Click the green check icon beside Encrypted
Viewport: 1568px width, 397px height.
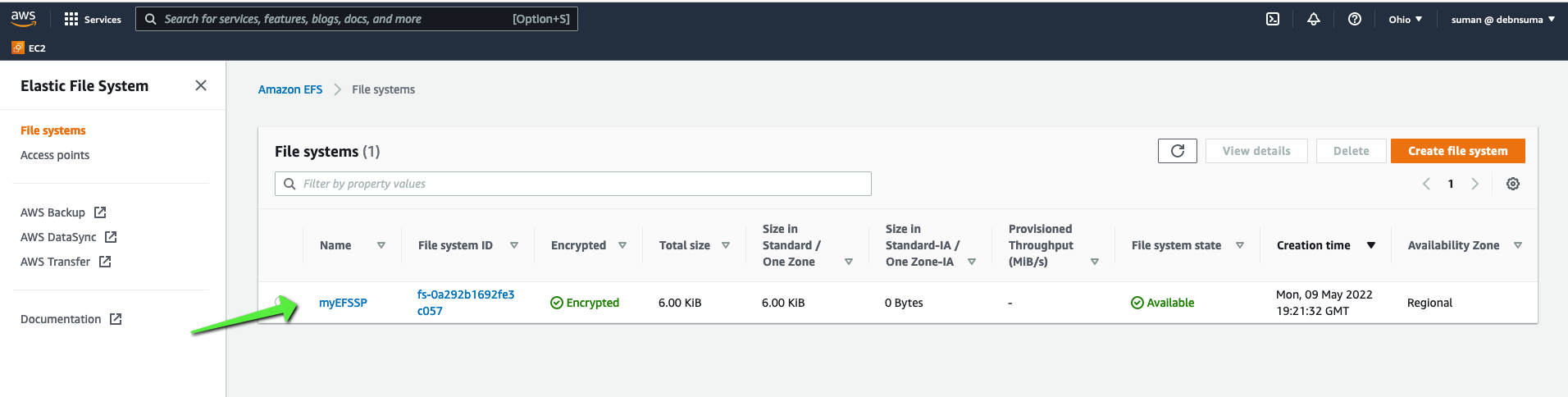[557, 303]
